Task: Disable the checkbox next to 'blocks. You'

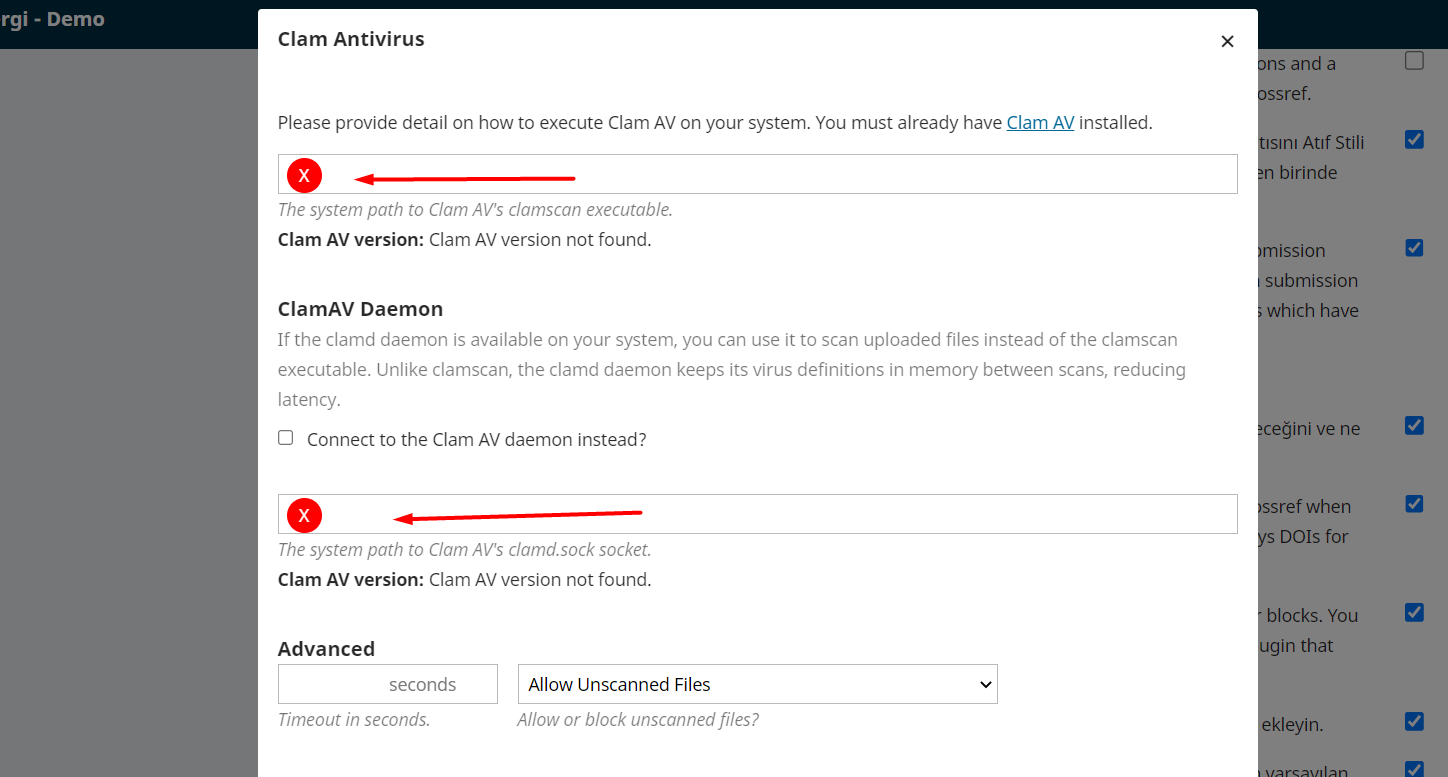Action: pos(1414,612)
